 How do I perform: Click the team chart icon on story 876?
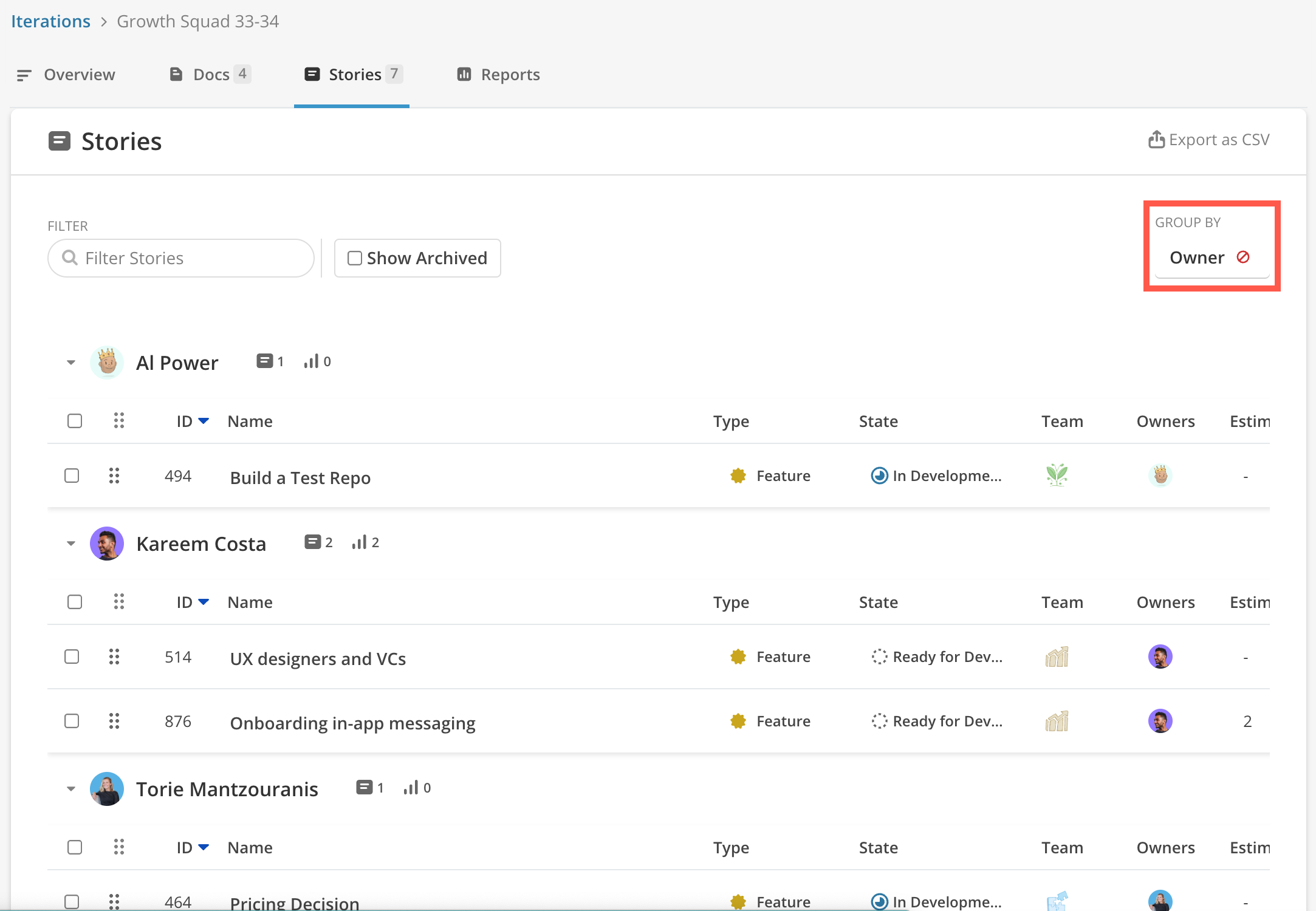coord(1057,721)
